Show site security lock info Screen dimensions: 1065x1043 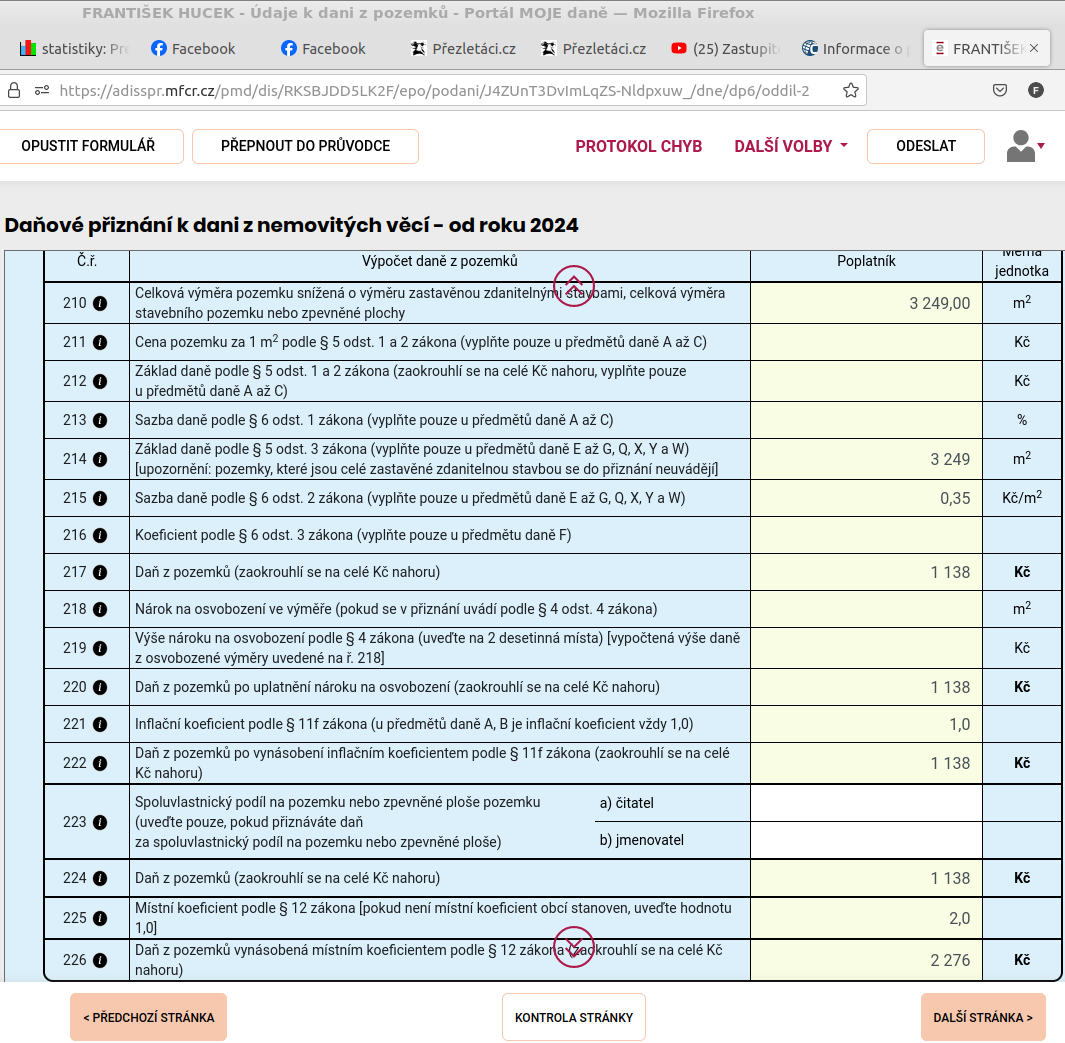(x=14, y=90)
